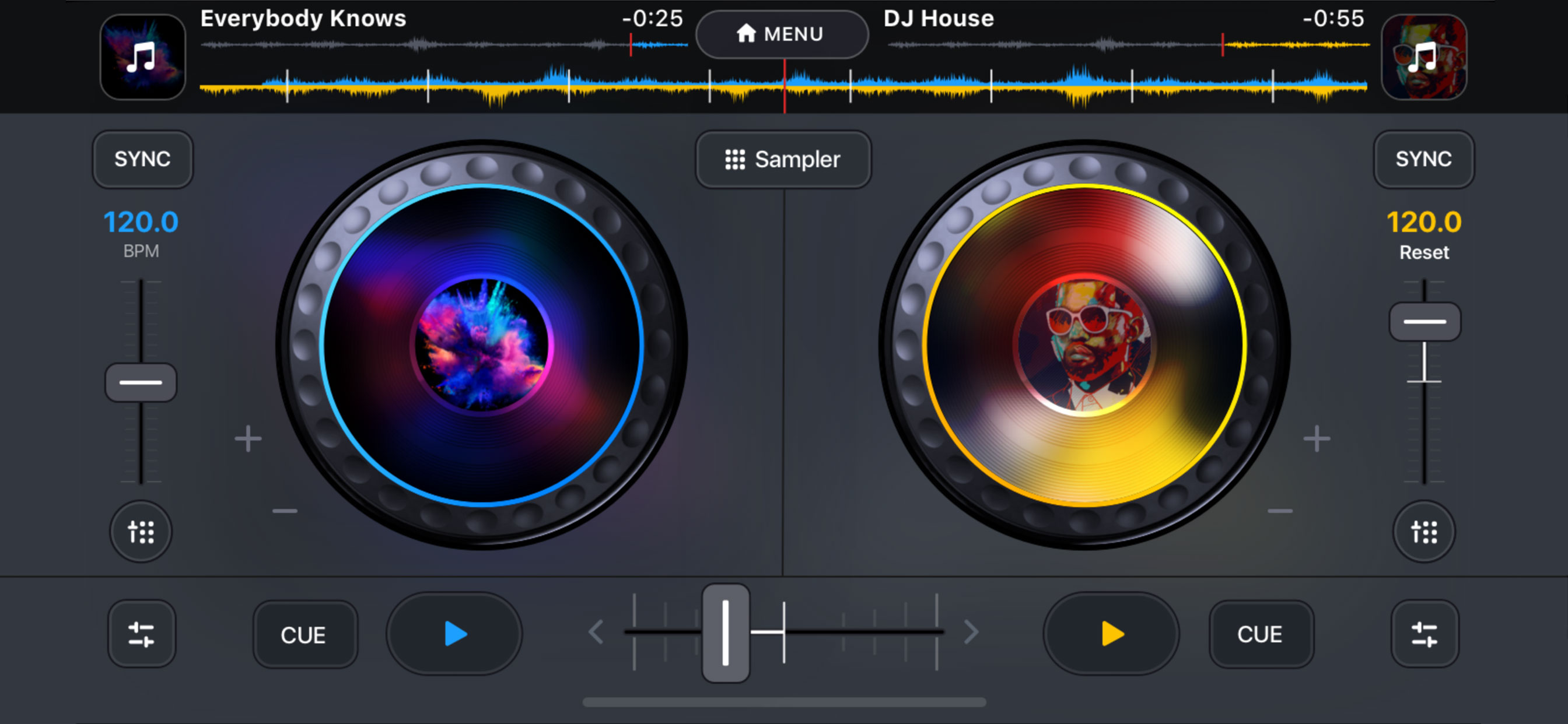Open right deck EQ mixer sliders icon
The width and height of the screenshot is (1568, 724).
1424,634
